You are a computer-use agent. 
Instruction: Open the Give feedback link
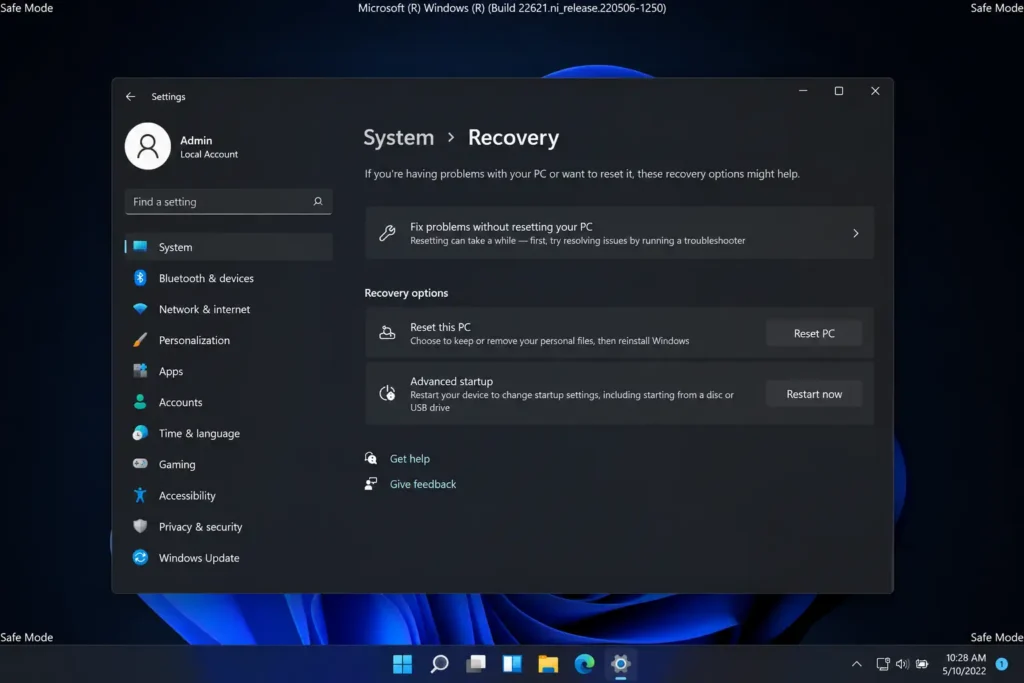[x=423, y=484]
